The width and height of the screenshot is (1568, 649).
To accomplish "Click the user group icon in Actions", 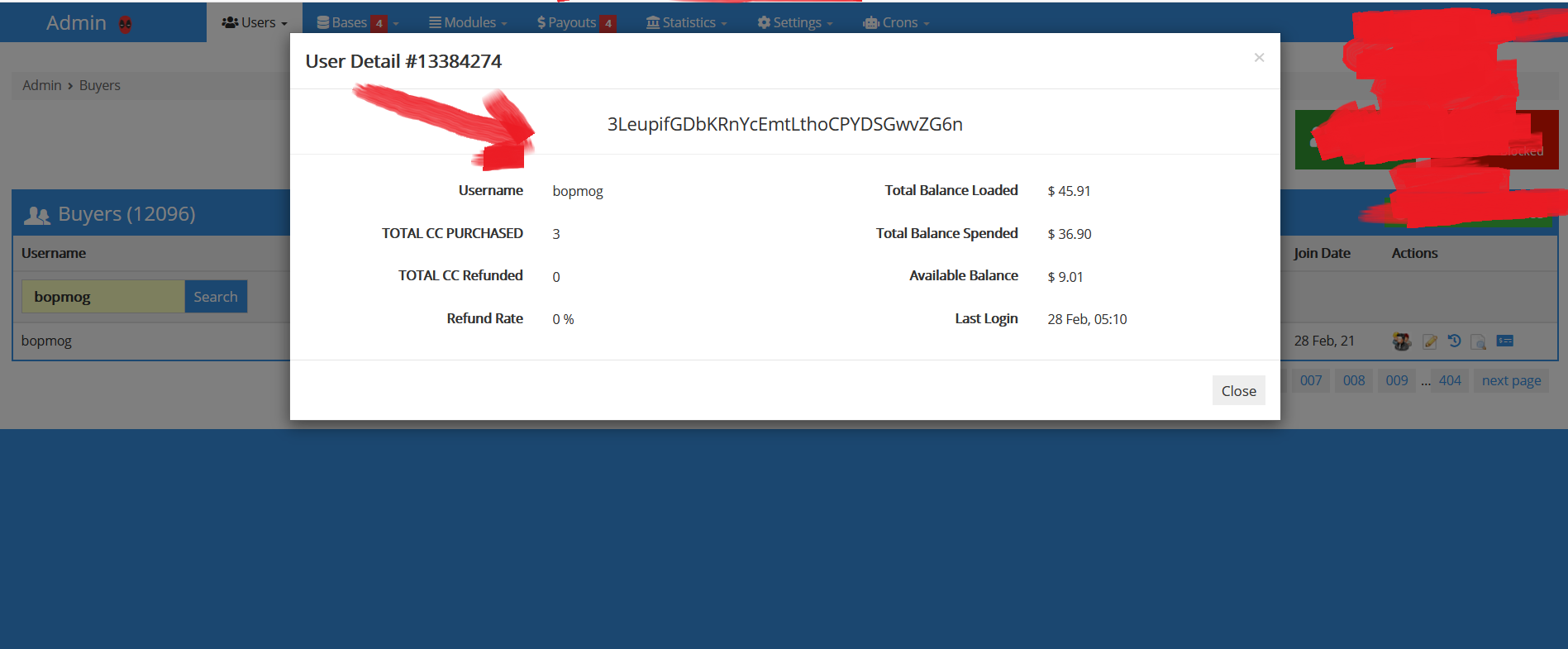I will [1401, 341].
